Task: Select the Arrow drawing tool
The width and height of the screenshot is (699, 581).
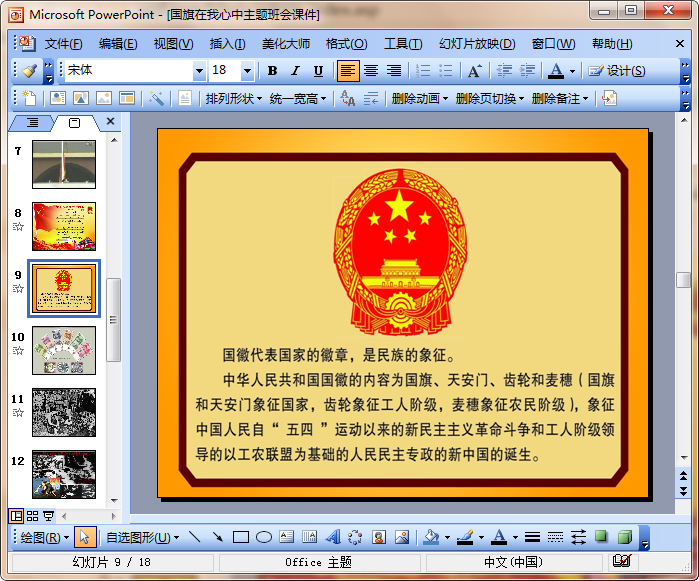Action: (x=218, y=537)
